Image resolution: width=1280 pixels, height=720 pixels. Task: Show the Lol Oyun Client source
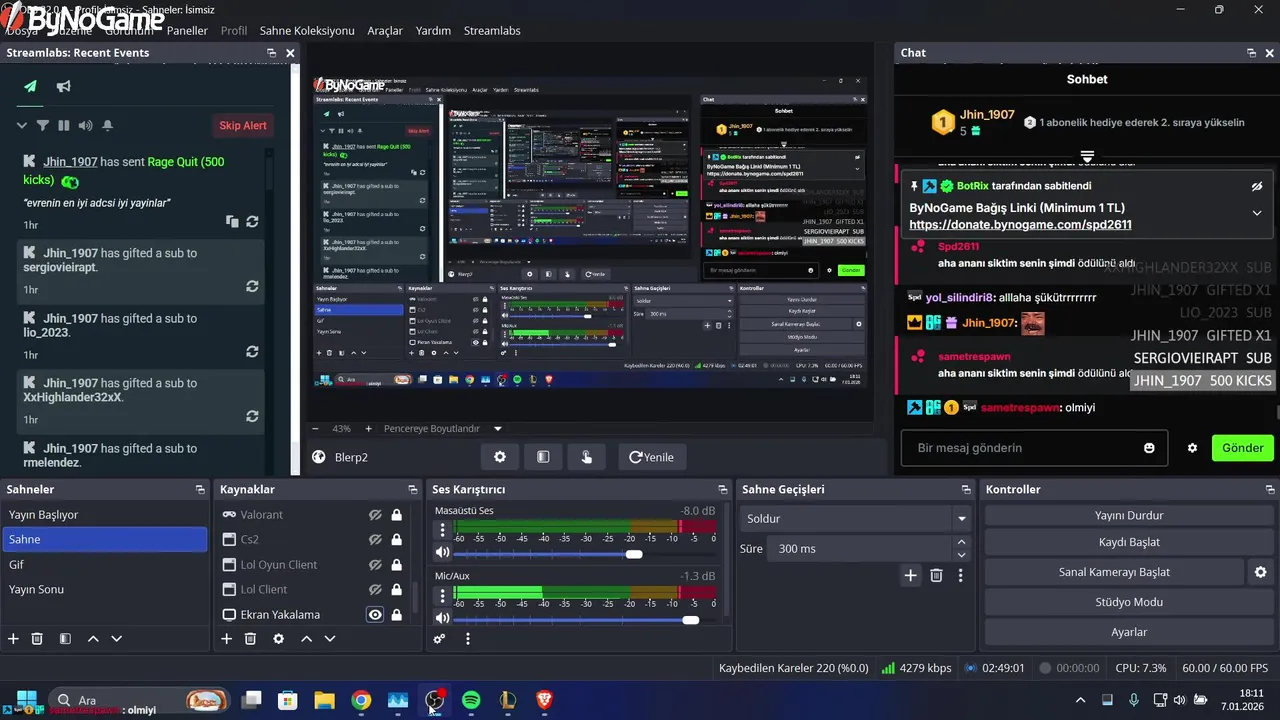(375, 565)
